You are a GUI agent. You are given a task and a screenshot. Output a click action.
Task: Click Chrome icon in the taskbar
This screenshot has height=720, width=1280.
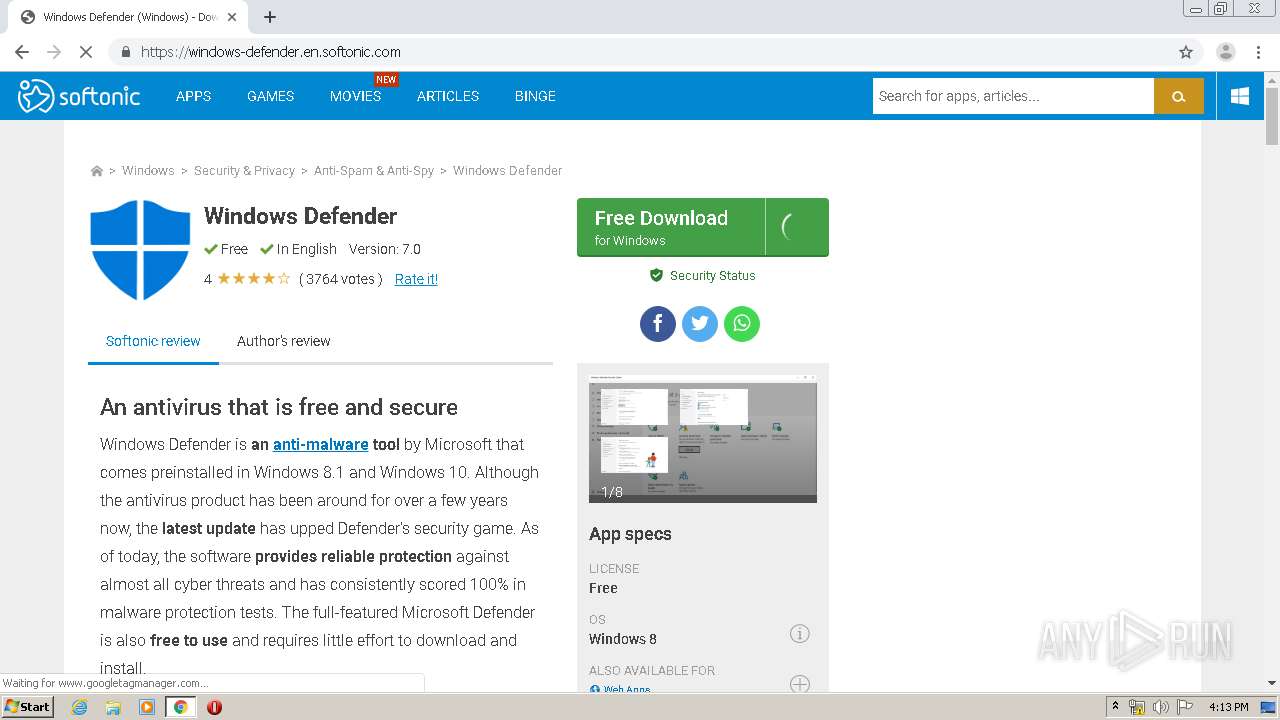point(181,707)
